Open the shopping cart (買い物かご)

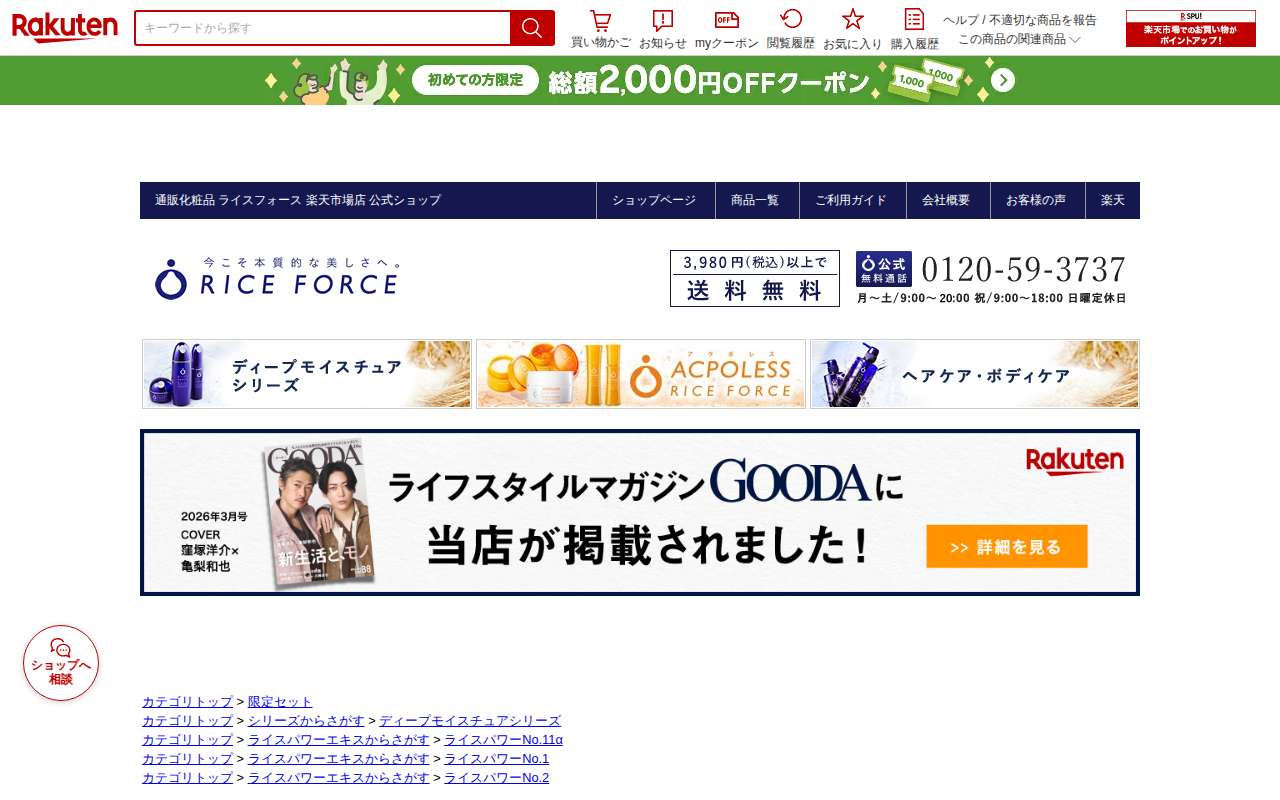601,29
